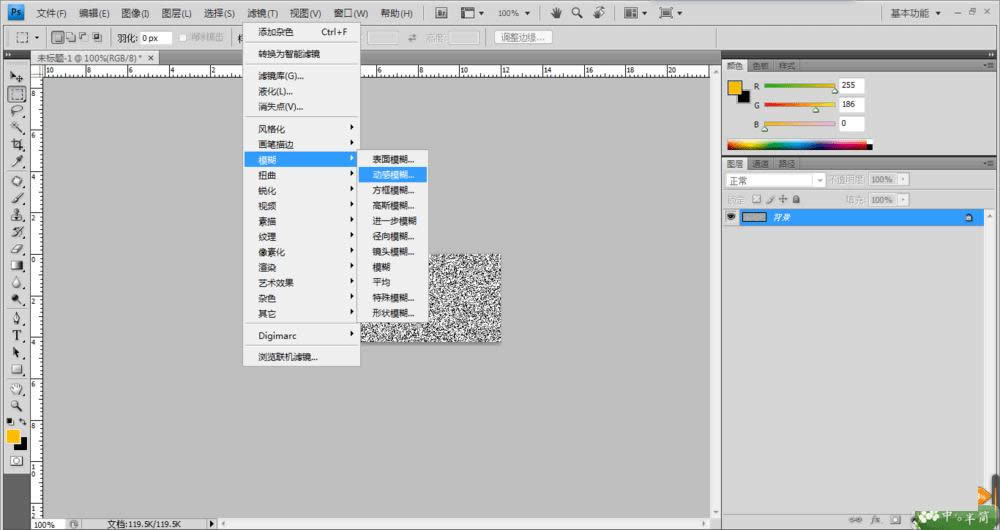Choose the Crop tool

(x=17, y=145)
